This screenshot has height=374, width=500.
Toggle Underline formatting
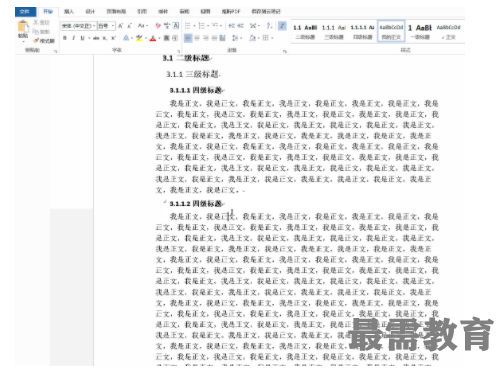pyautogui.click(x=82, y=38)
